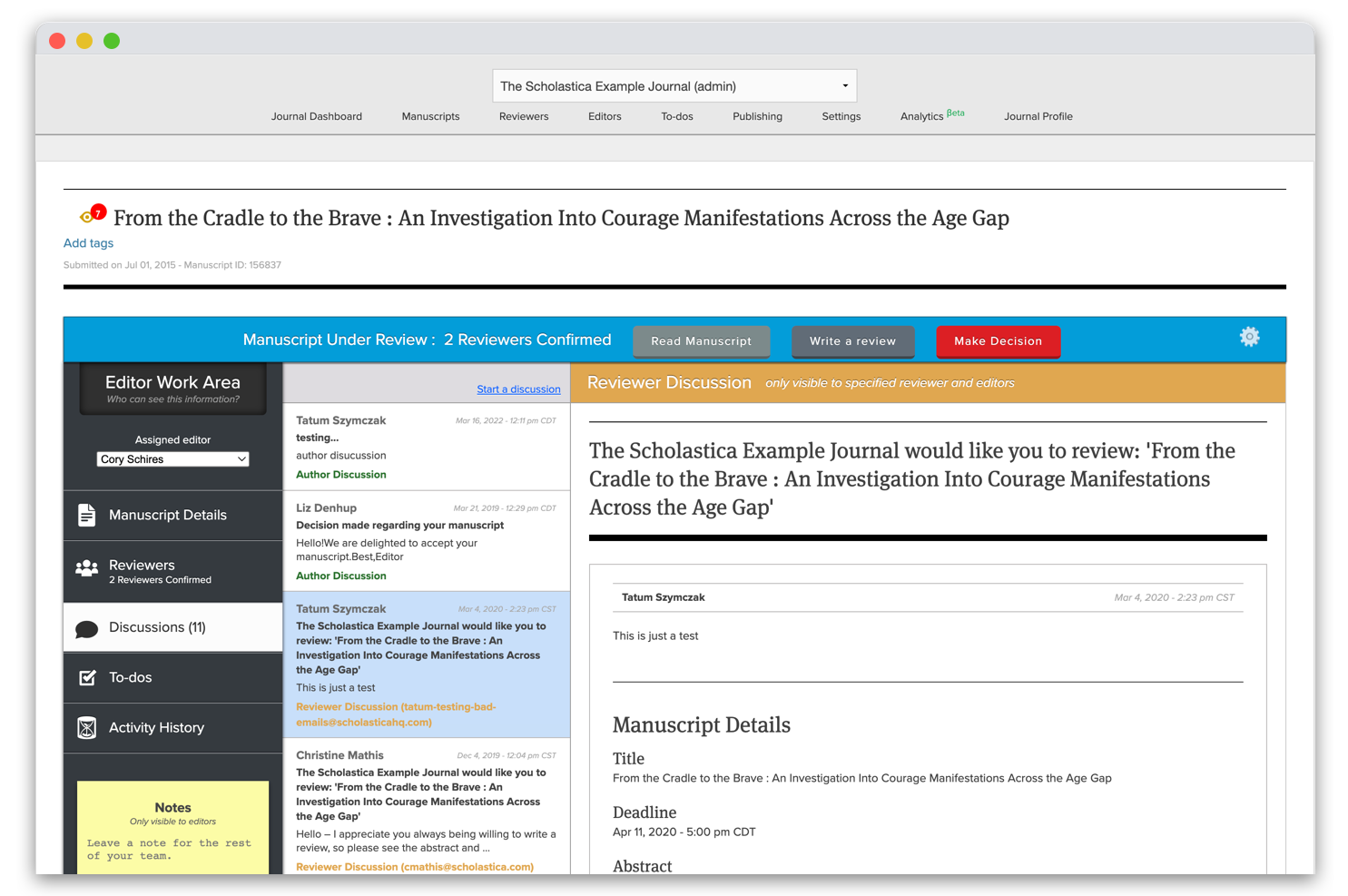Select Discussions (11) sidebar tab

[x=172, y=627]
